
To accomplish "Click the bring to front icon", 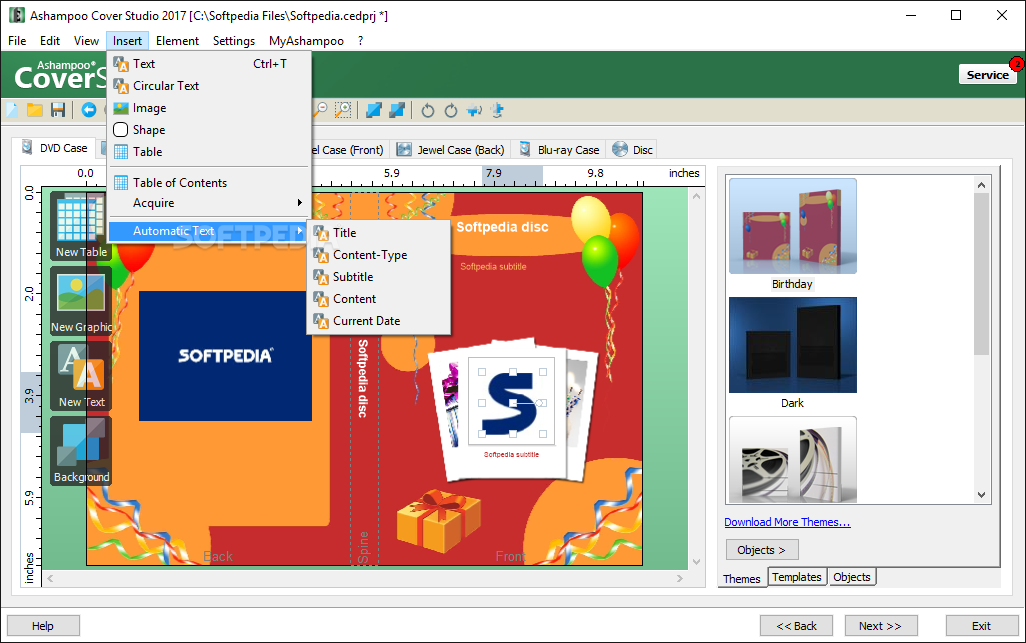I will pos(374,110).
